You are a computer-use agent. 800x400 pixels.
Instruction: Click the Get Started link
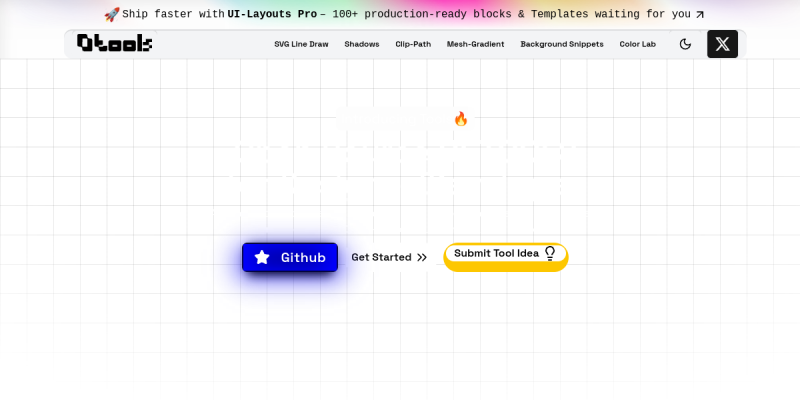click(x=389, y=257)
